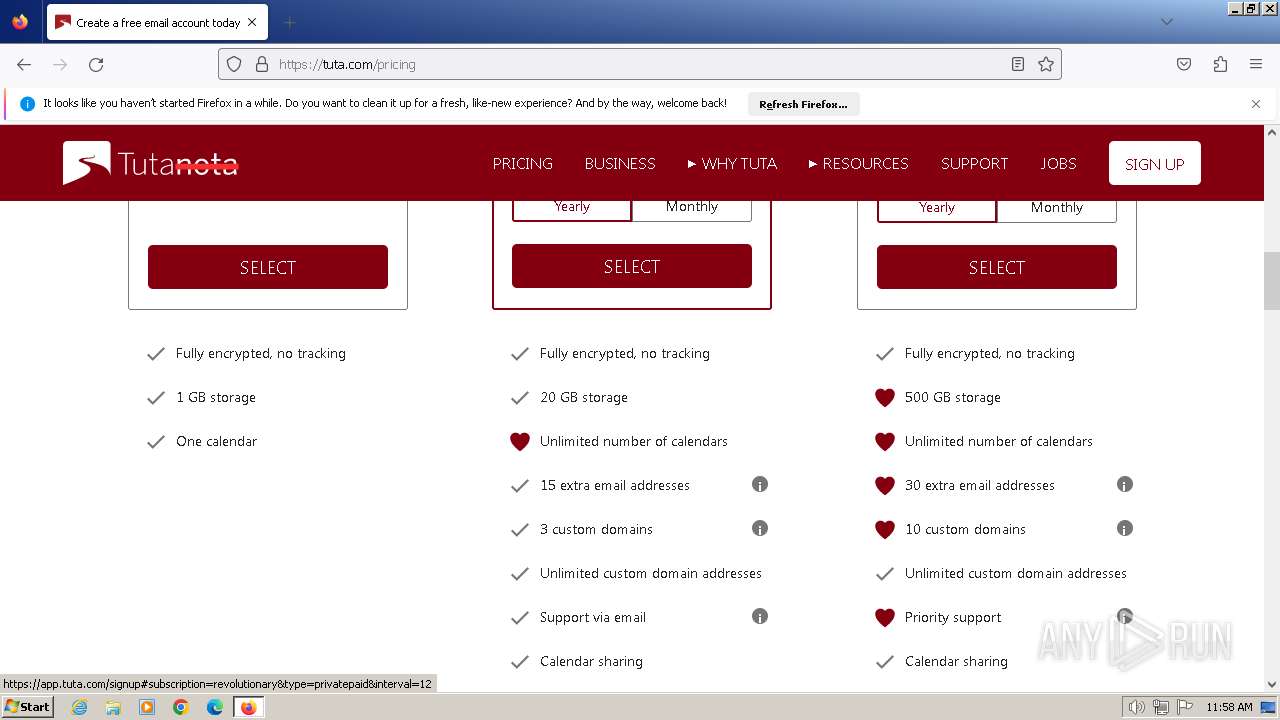This screenshot has height=720, width=1280.
Task: Info icon for 30 extra email addresses
Action: [1125, 484]
